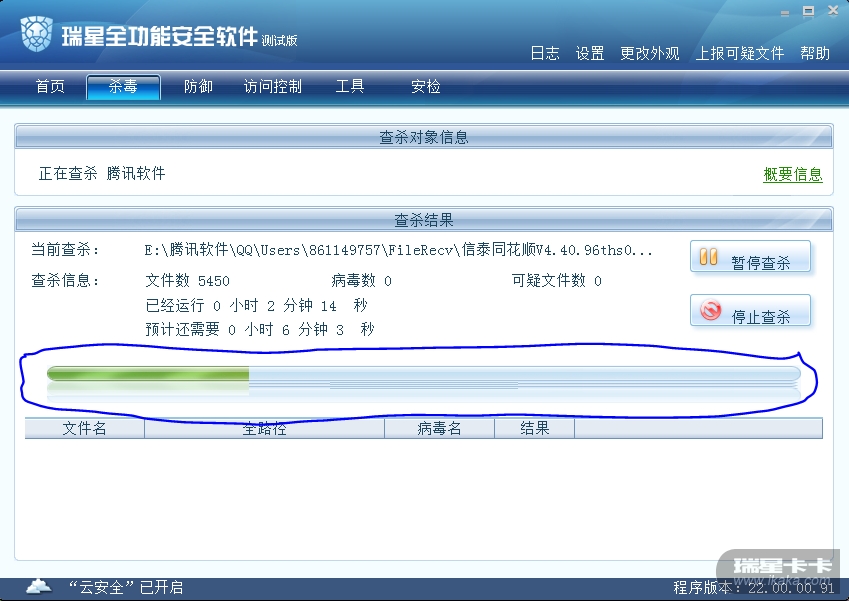The image size is (849, 601).
Task: Open the 日志 menu
Action: [x=545, y=53]
